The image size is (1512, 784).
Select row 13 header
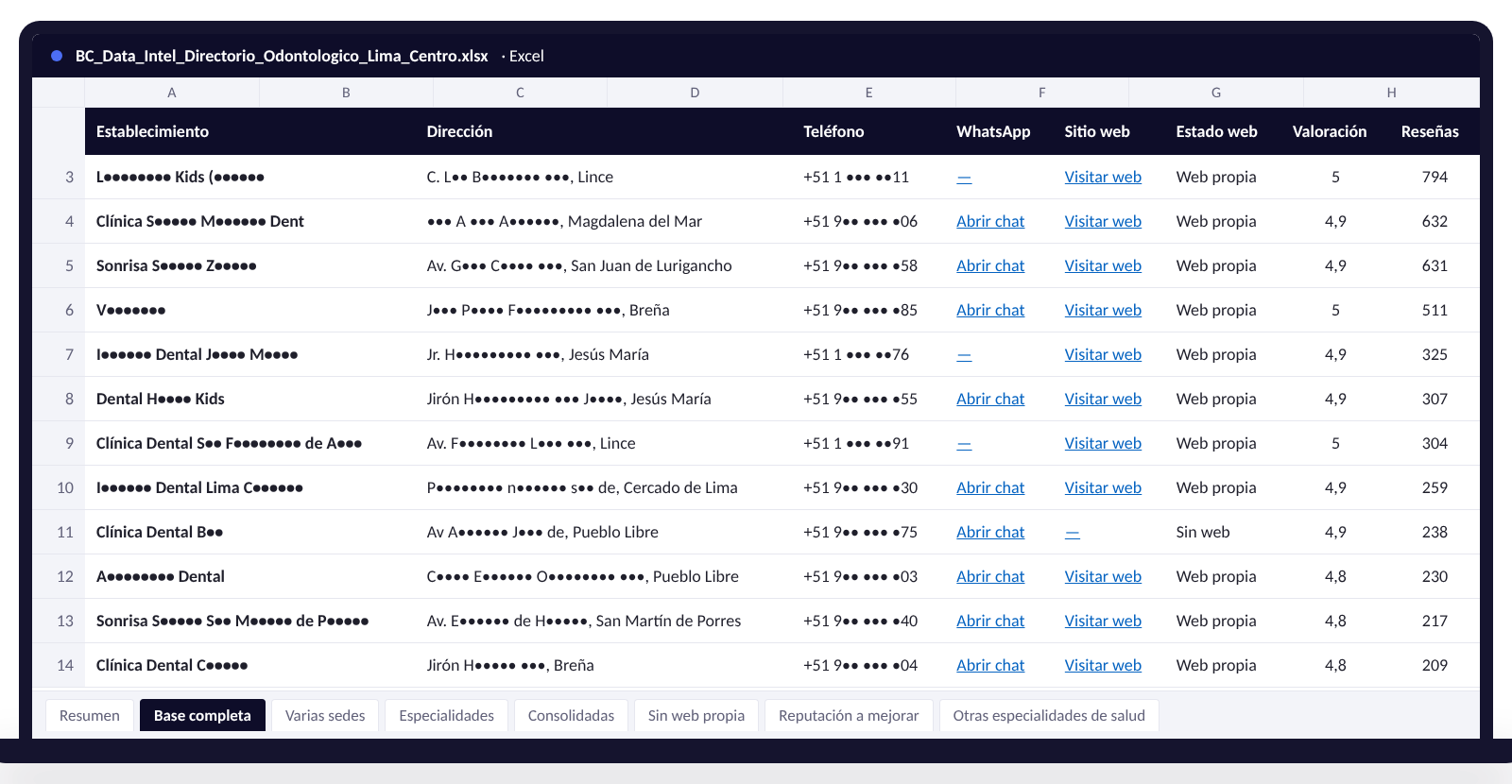pyautogui.click(x=59, y=621)
